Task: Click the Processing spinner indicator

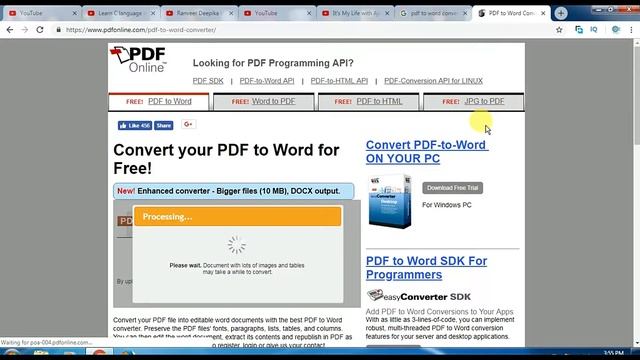Action: pos(237,245)
